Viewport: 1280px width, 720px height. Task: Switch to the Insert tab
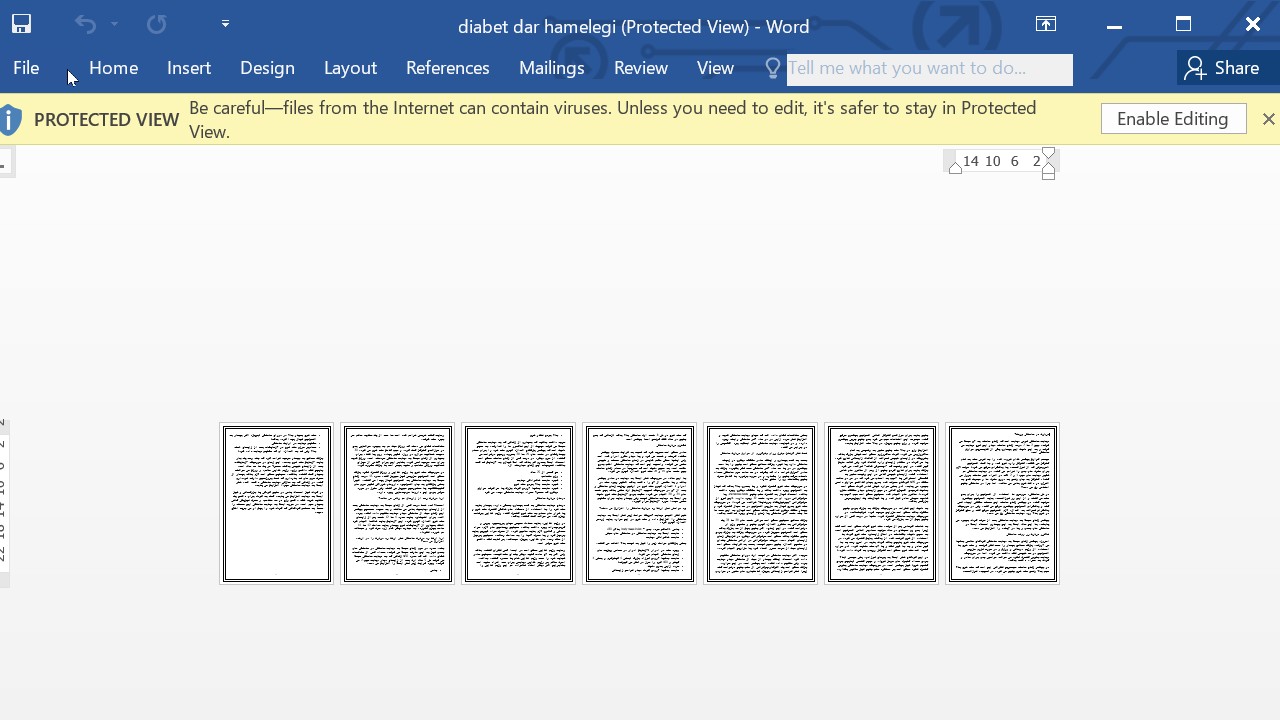click(189, 68)
